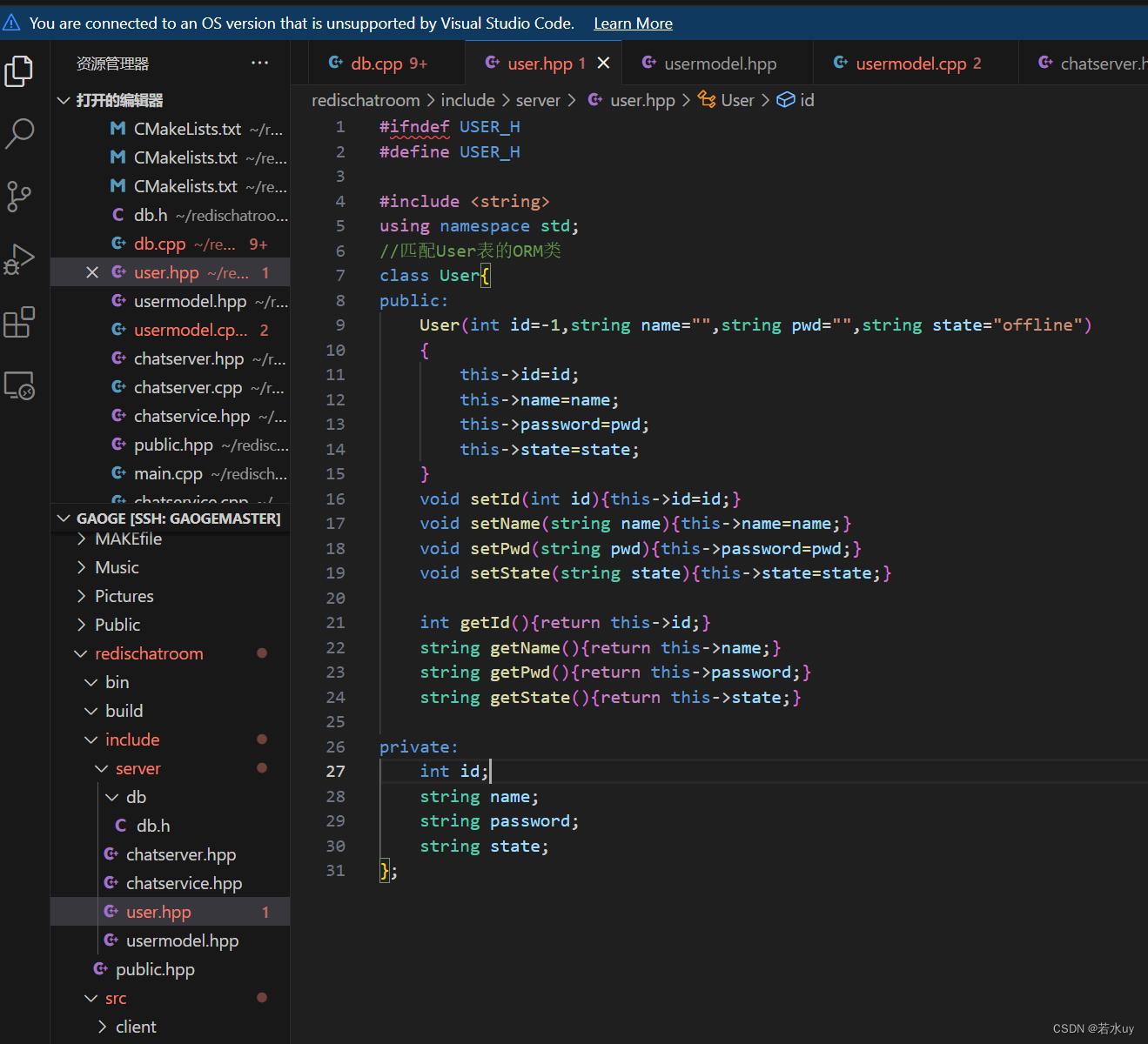This screenshot has width=1148, height=1044.
Task: Collapse the build folder
Action: (124, 711)
